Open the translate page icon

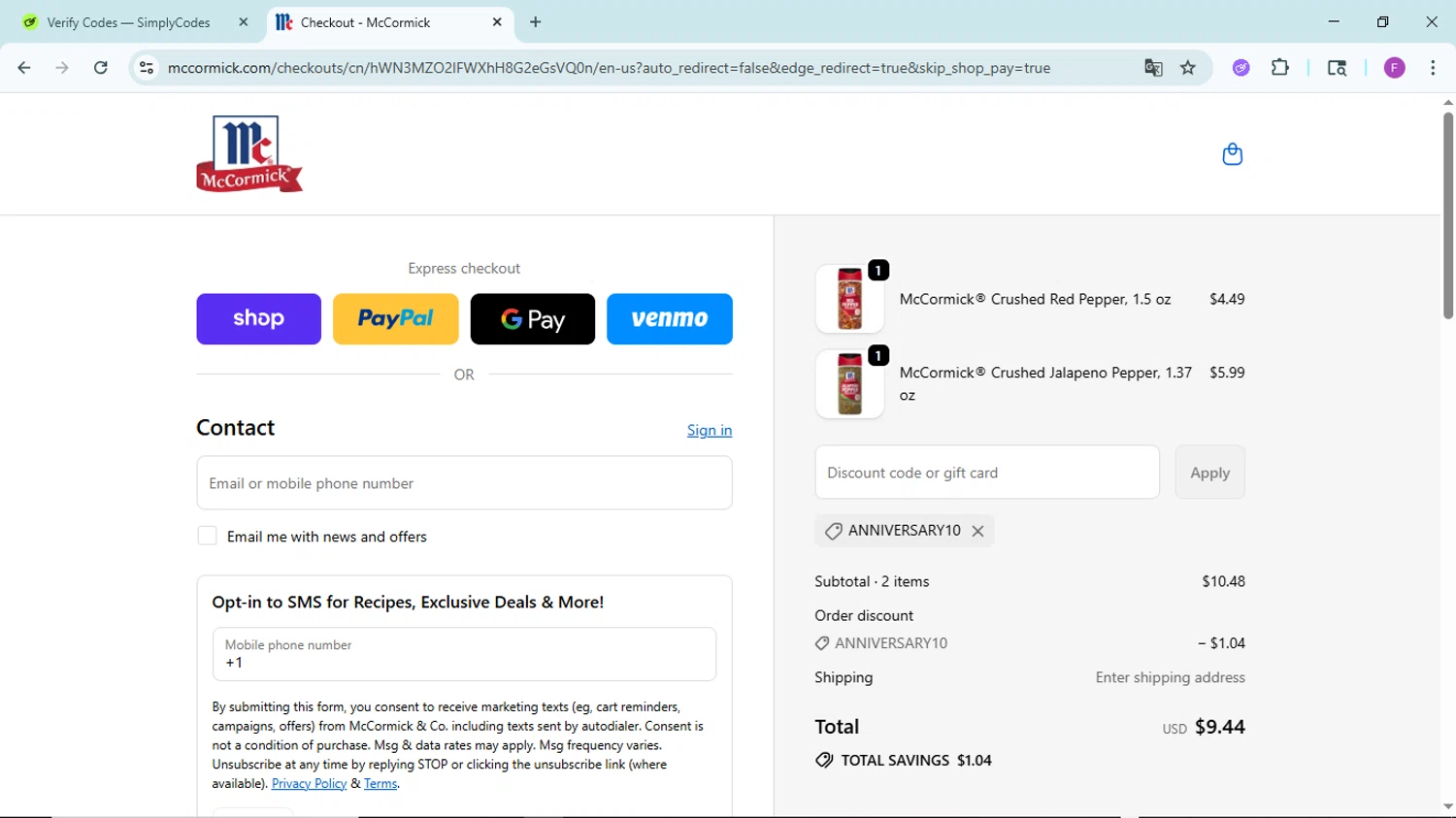(1153, 68)
